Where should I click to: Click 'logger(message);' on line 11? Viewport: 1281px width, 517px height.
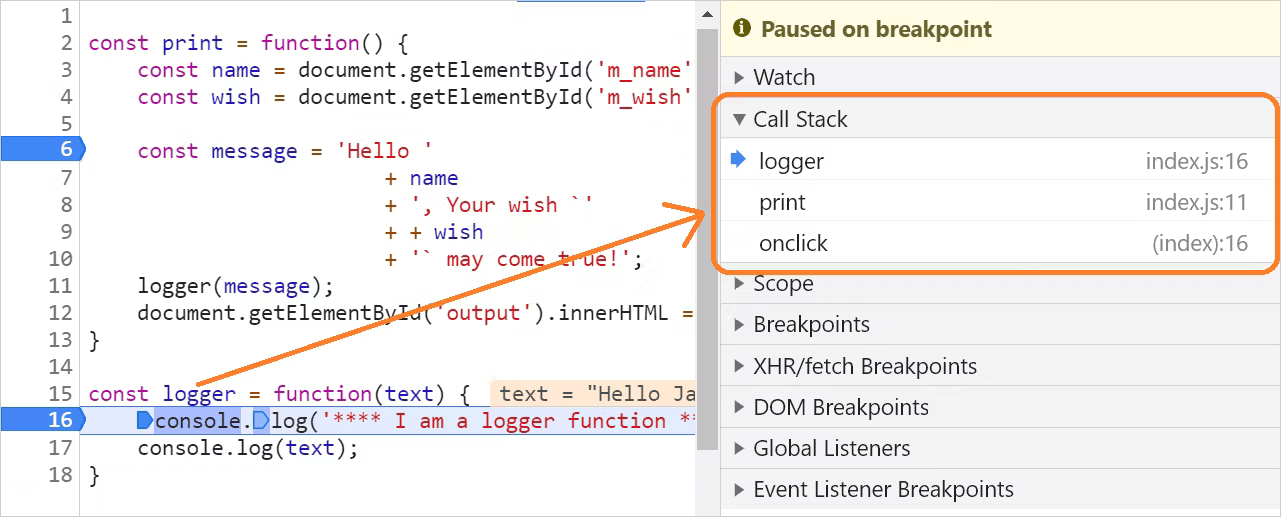[x=235, y=286]
